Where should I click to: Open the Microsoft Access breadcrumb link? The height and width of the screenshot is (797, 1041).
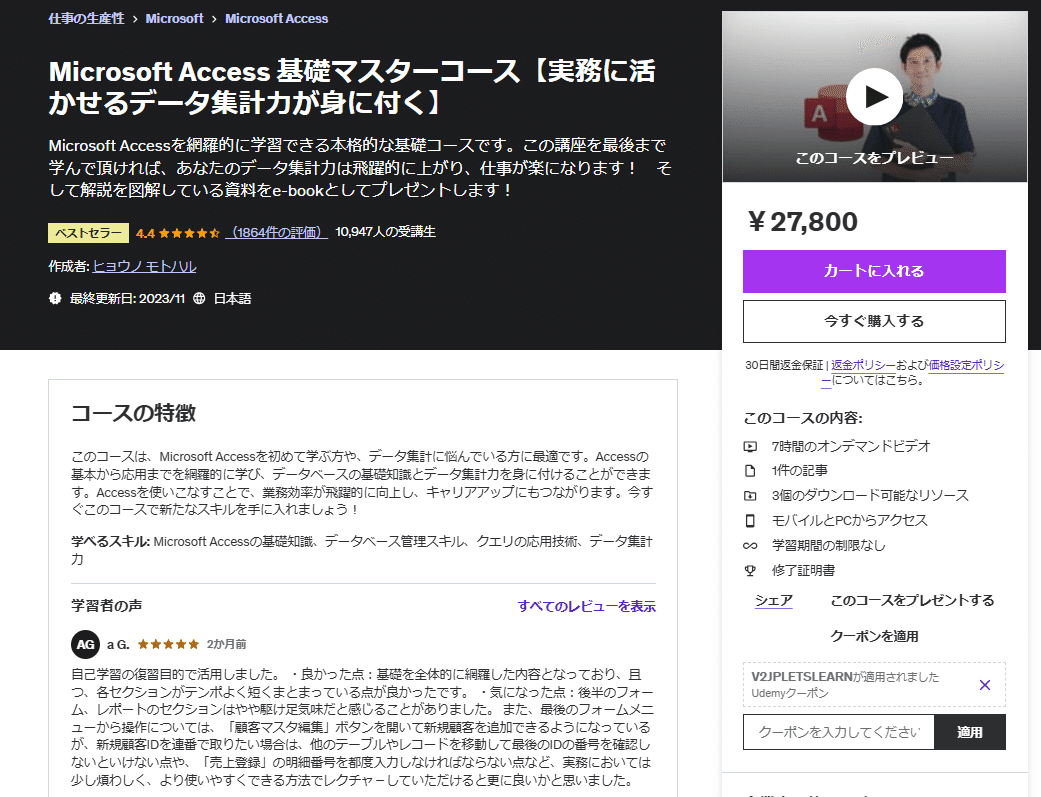pos(276,19)
